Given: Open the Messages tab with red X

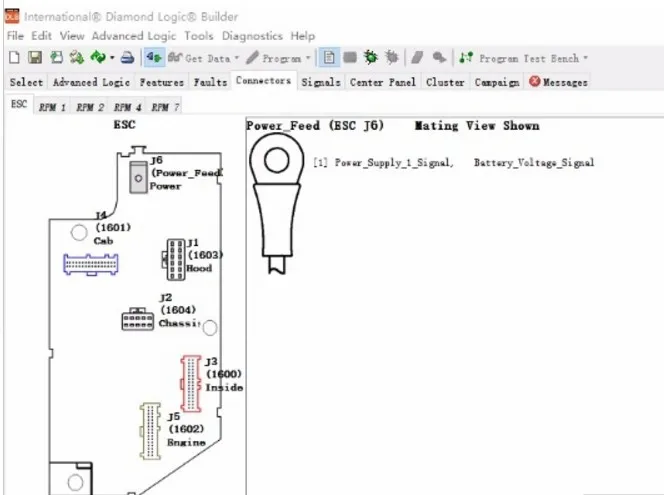Looking at the screenshot, I should (559, 82).
